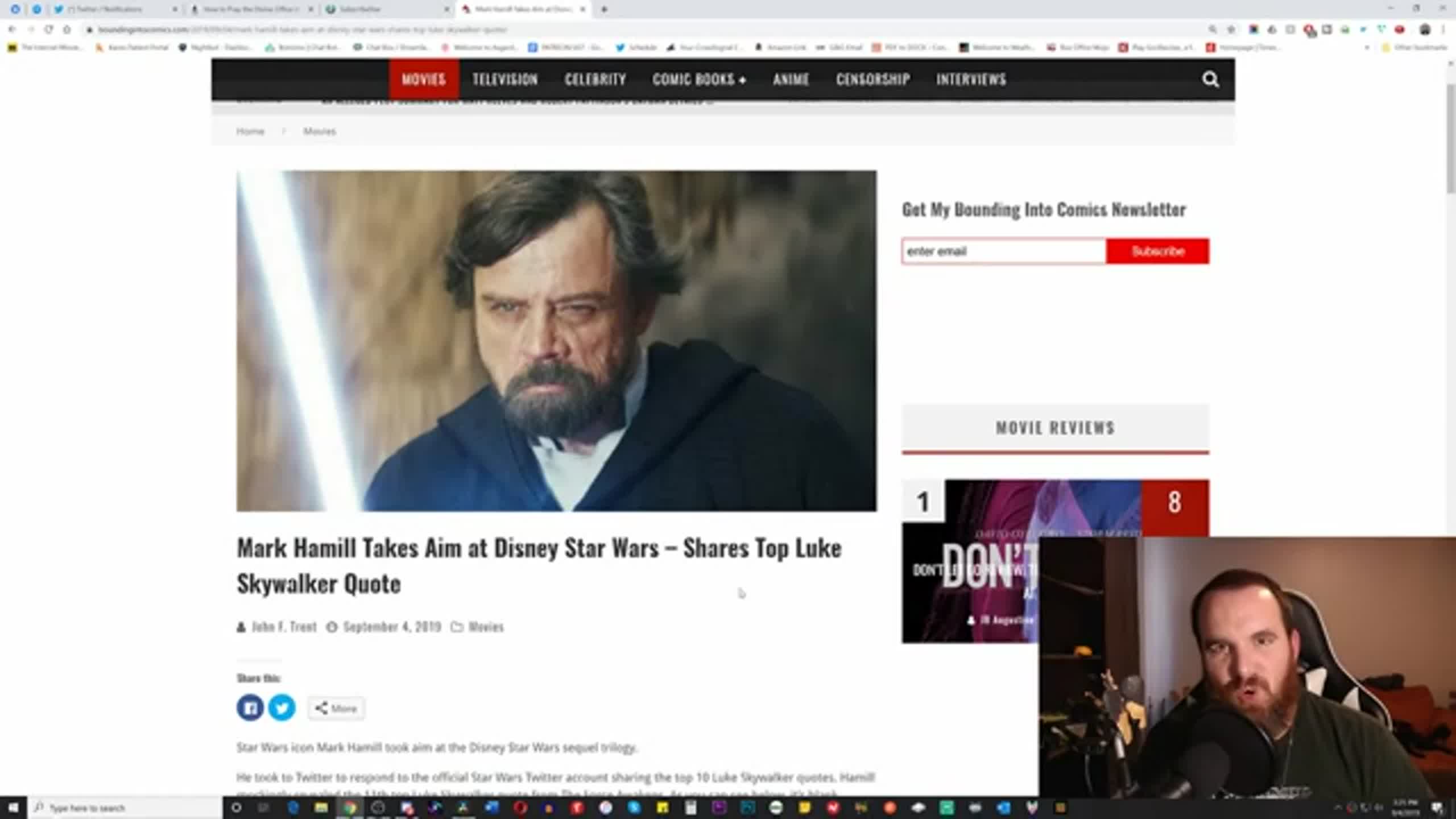Share the article via the Twitter icon
Viewport: 1456px width, 819px height.
[282, 707]
